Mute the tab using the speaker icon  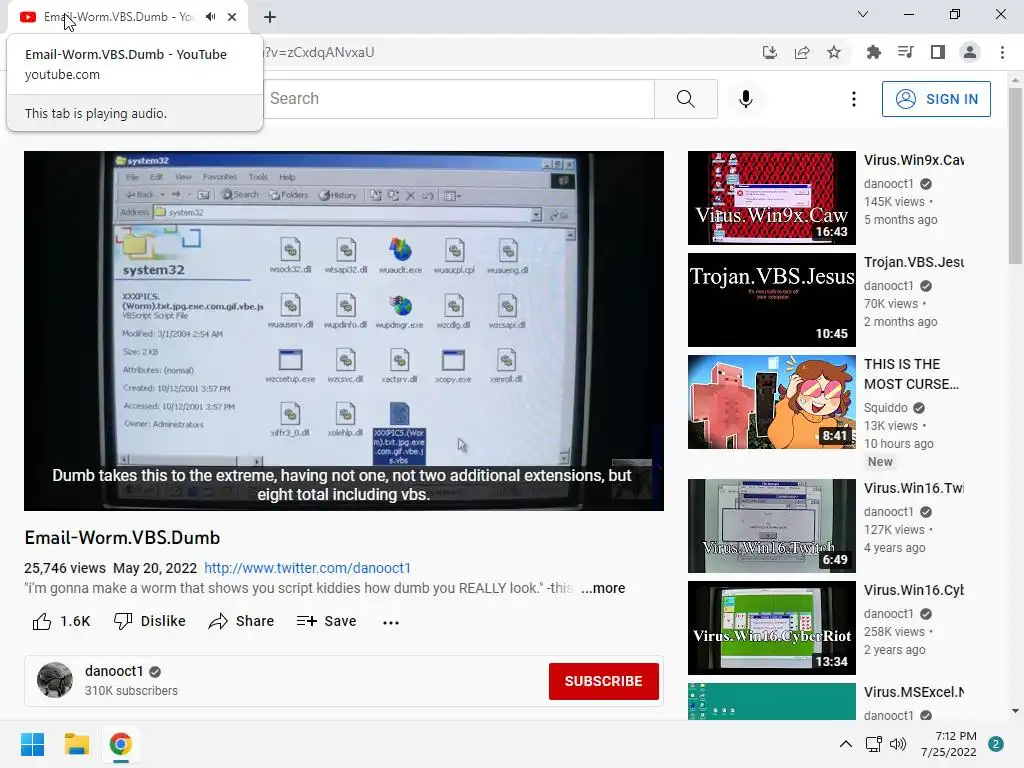(x=210, y=17)
